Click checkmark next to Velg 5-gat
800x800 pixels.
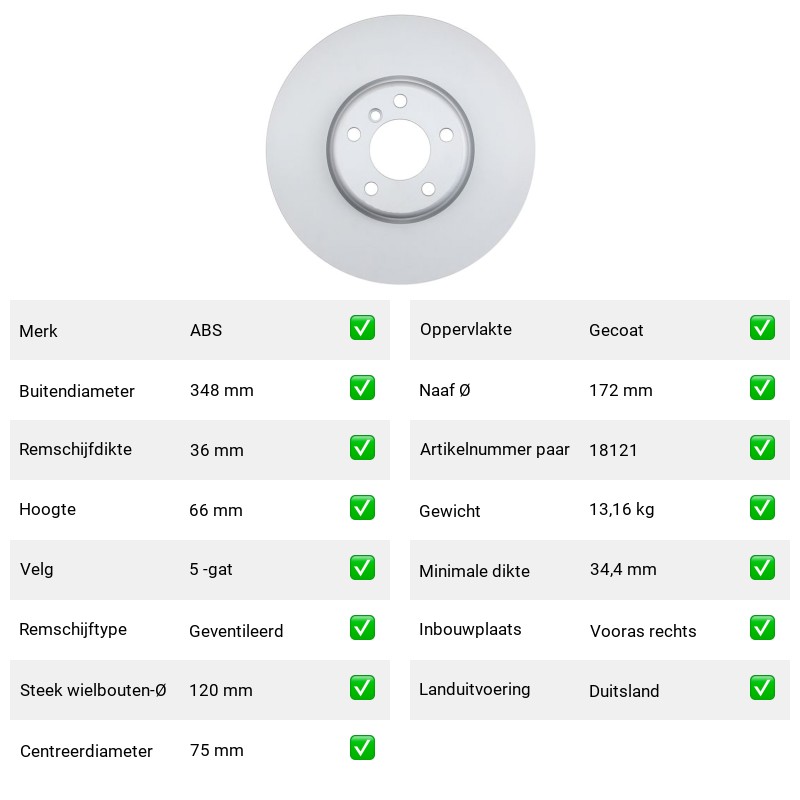[362, 568]
